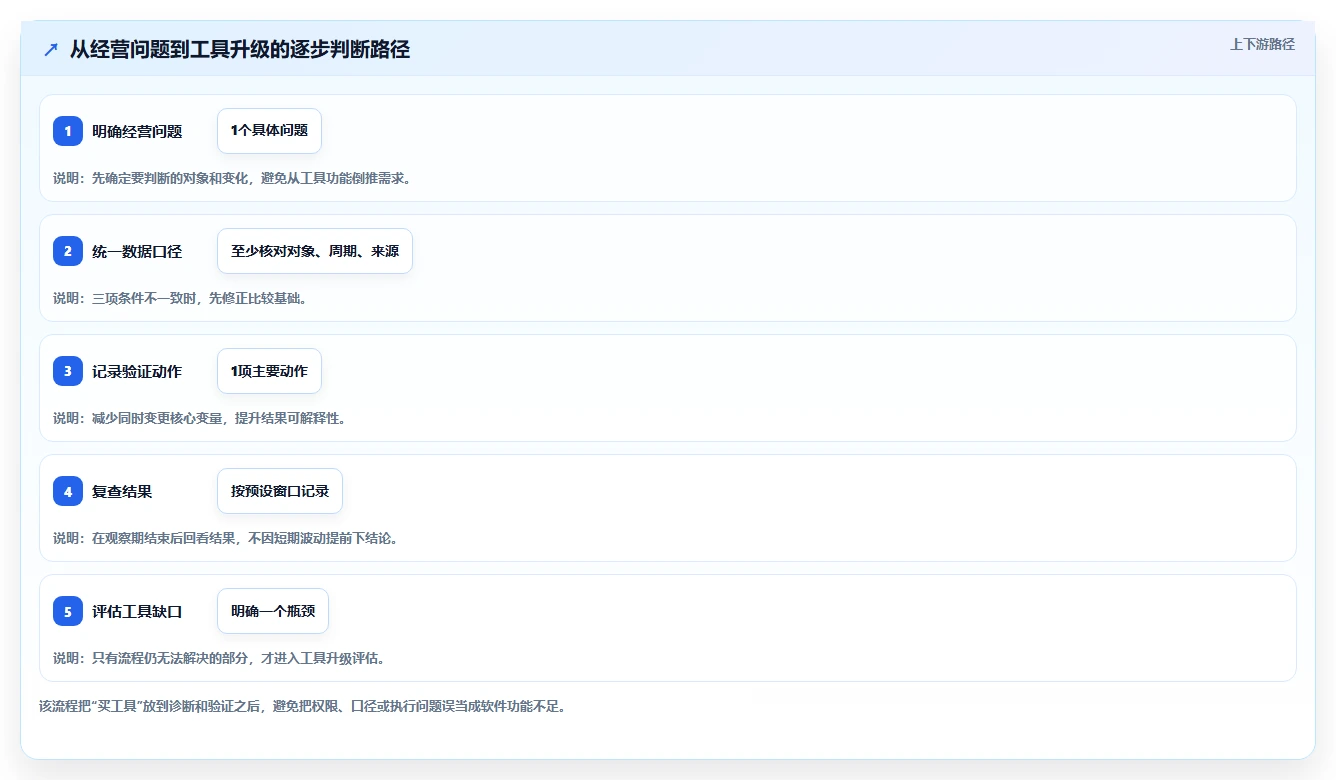Click the footer summary starting '该流程把“买工具”'
Viewport: 1336px width, 780px height.
(x=303, y=706)
